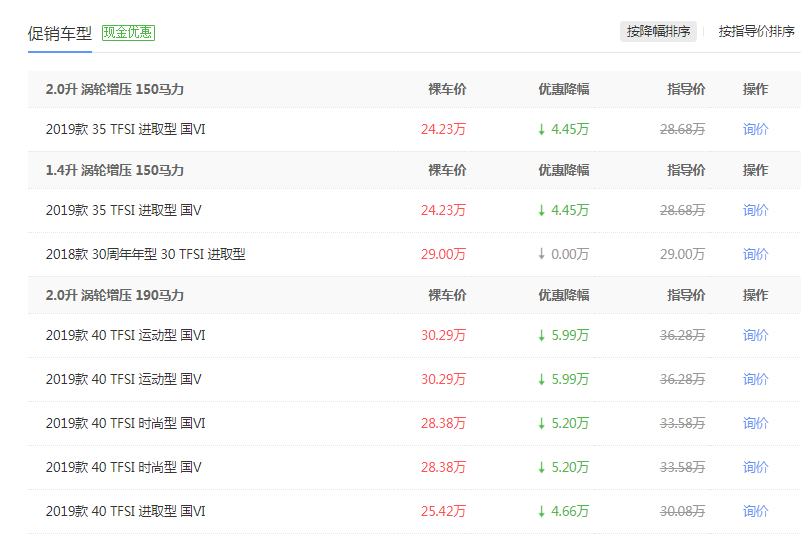Click group header 2.0升 涡轮增压 150马力
Image resolution: width=801 pixels, height=539 pixels.
(115, 89)
